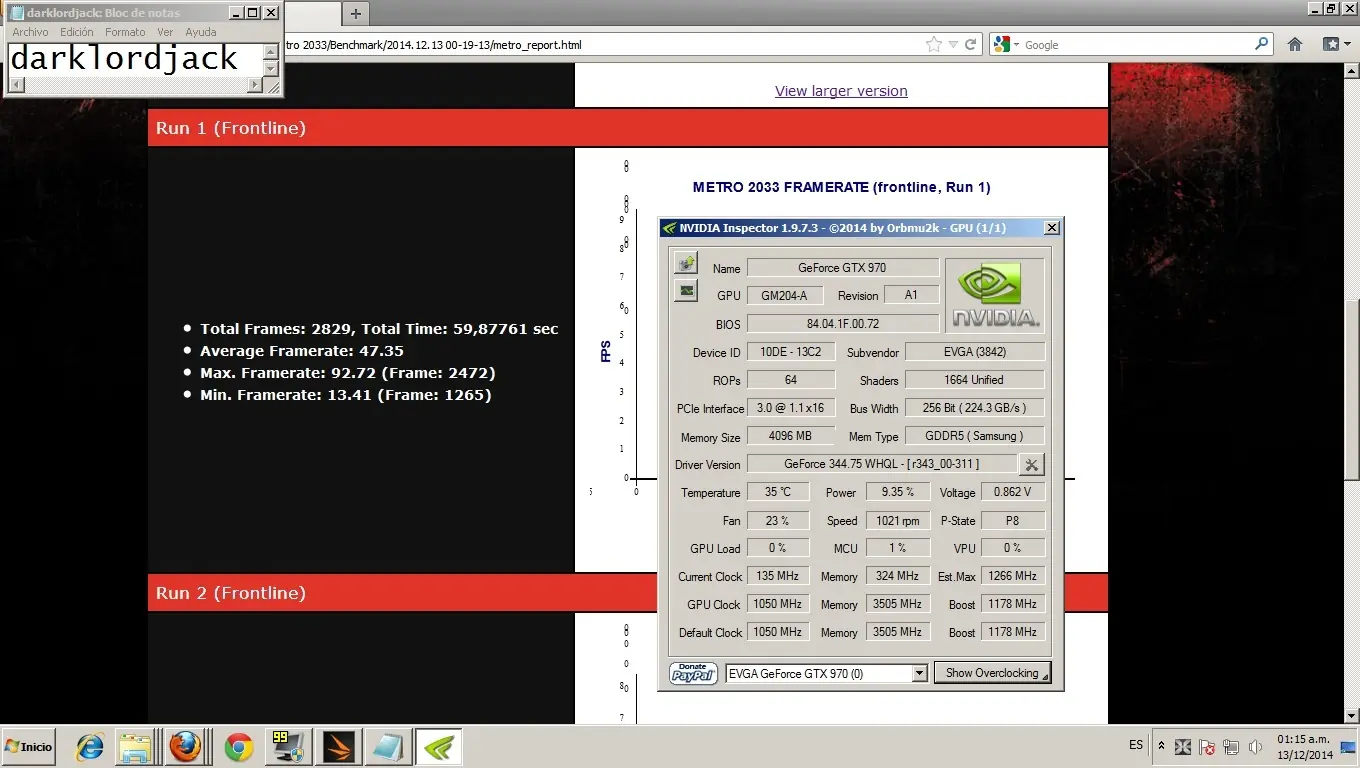Open the volume speaker tray icon
1360x768 pixels.
1254,747
